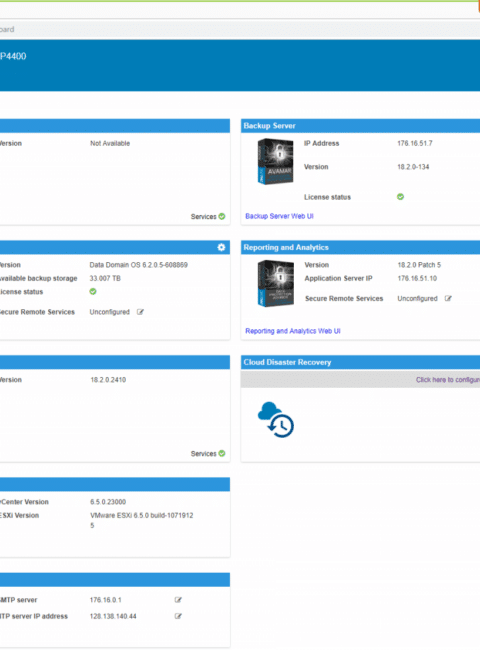
Task: Check the storage license status green checkmark
Action: 93,292
